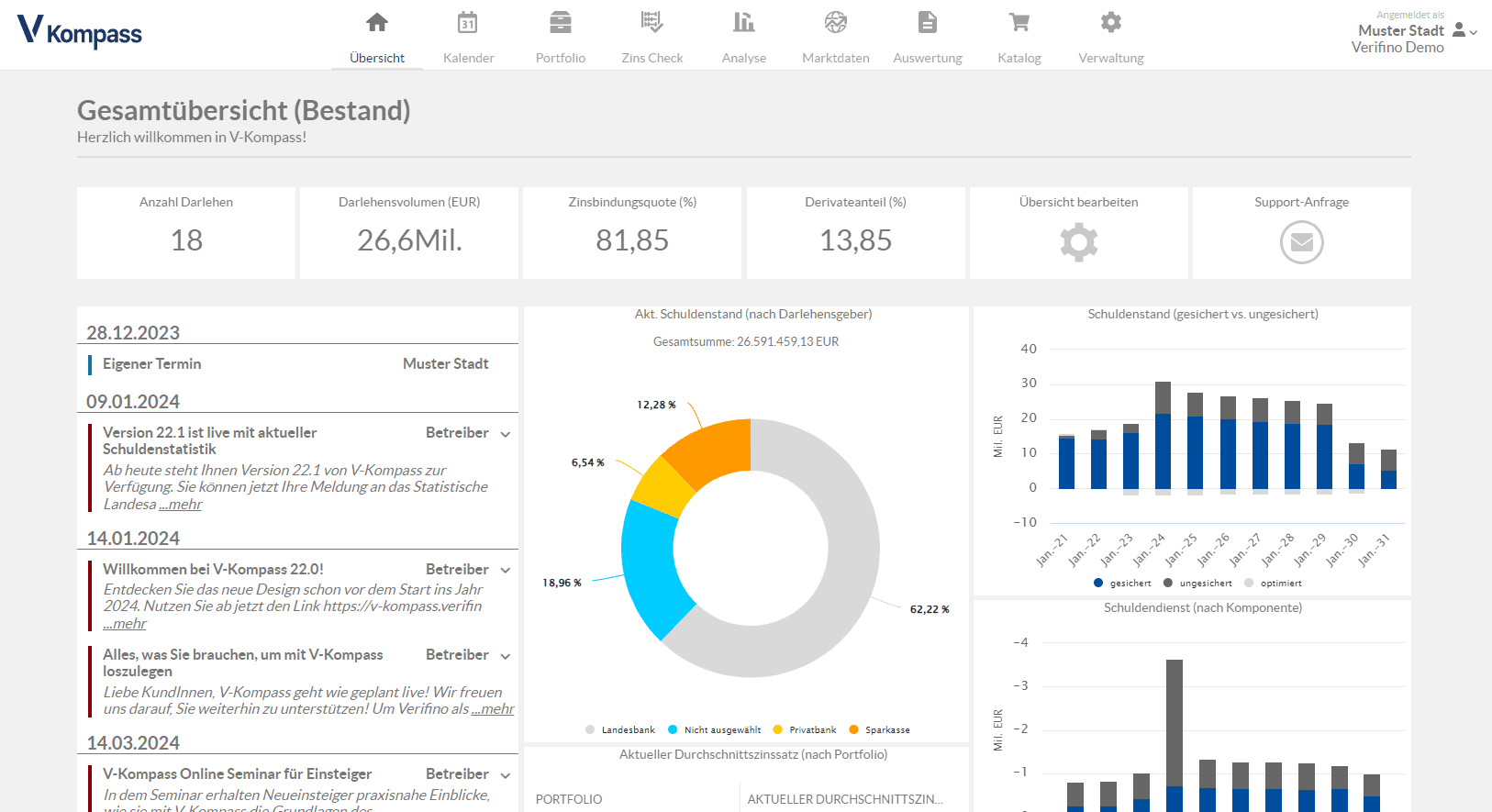Click the Support-Anfrage envelope icon

(x=1301, y=243)
